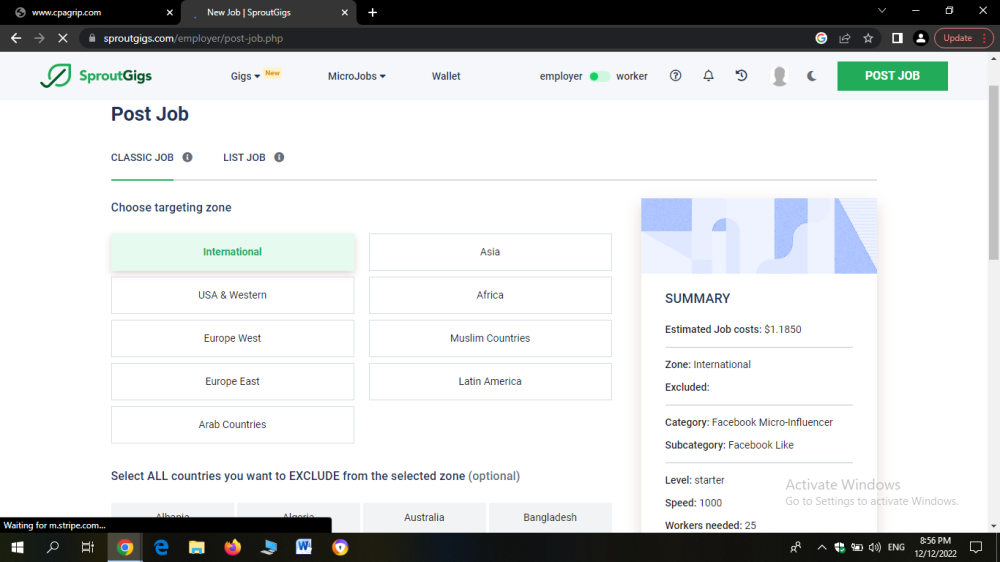The height and width of the screenshot is (562, 1000).
Task: Select the International zone
Action: [x=232, y=252]
